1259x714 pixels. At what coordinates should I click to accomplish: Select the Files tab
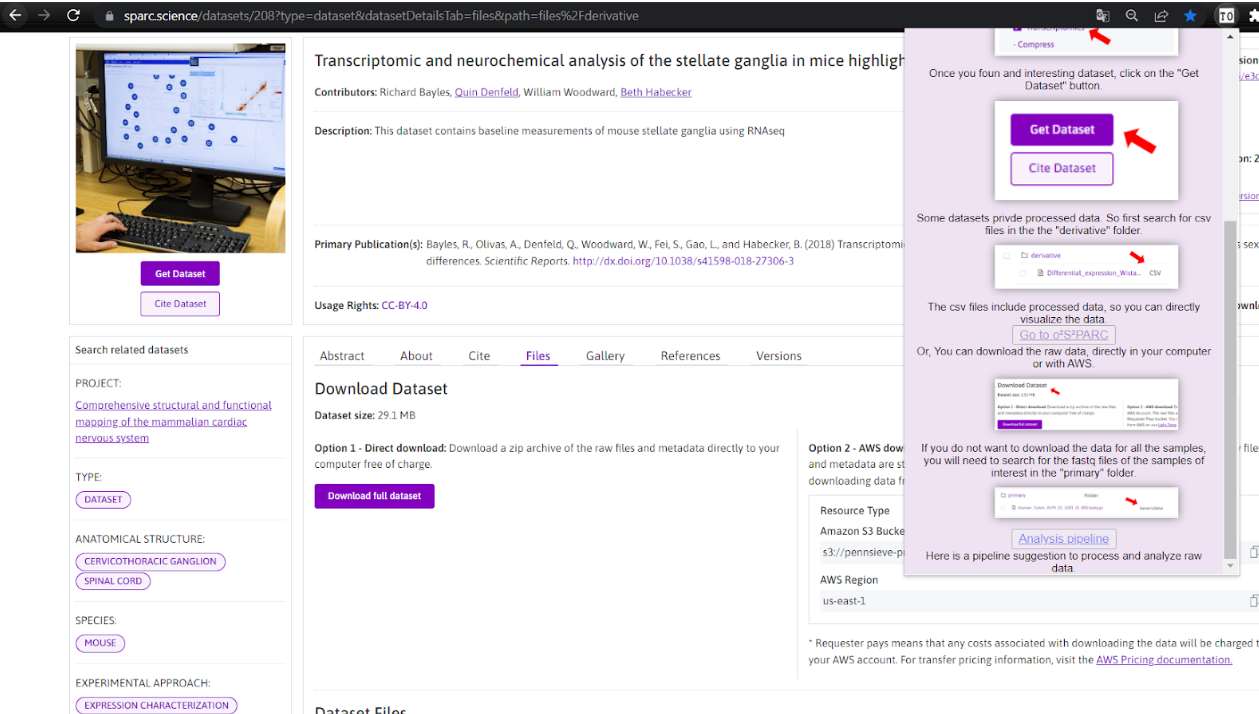pyautogui.click(x=538, y=356)
